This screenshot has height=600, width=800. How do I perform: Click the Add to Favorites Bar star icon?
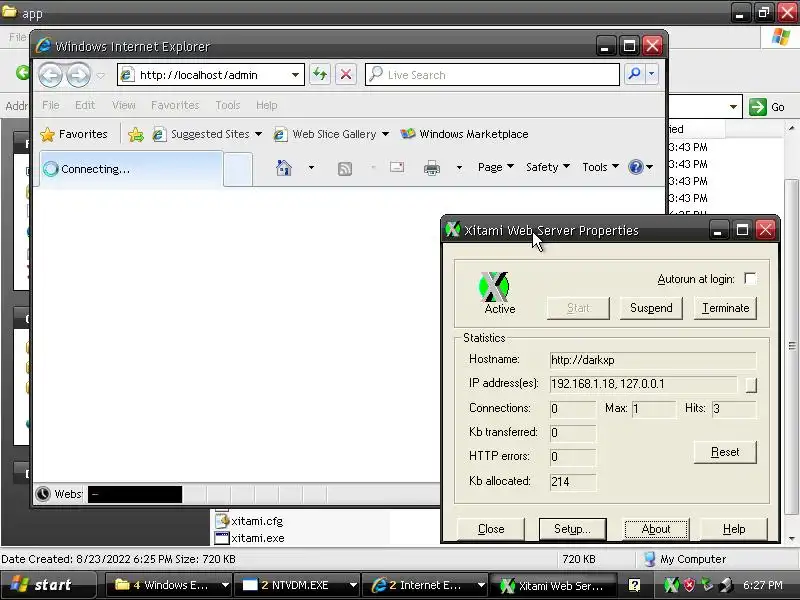tap(136, 134)
